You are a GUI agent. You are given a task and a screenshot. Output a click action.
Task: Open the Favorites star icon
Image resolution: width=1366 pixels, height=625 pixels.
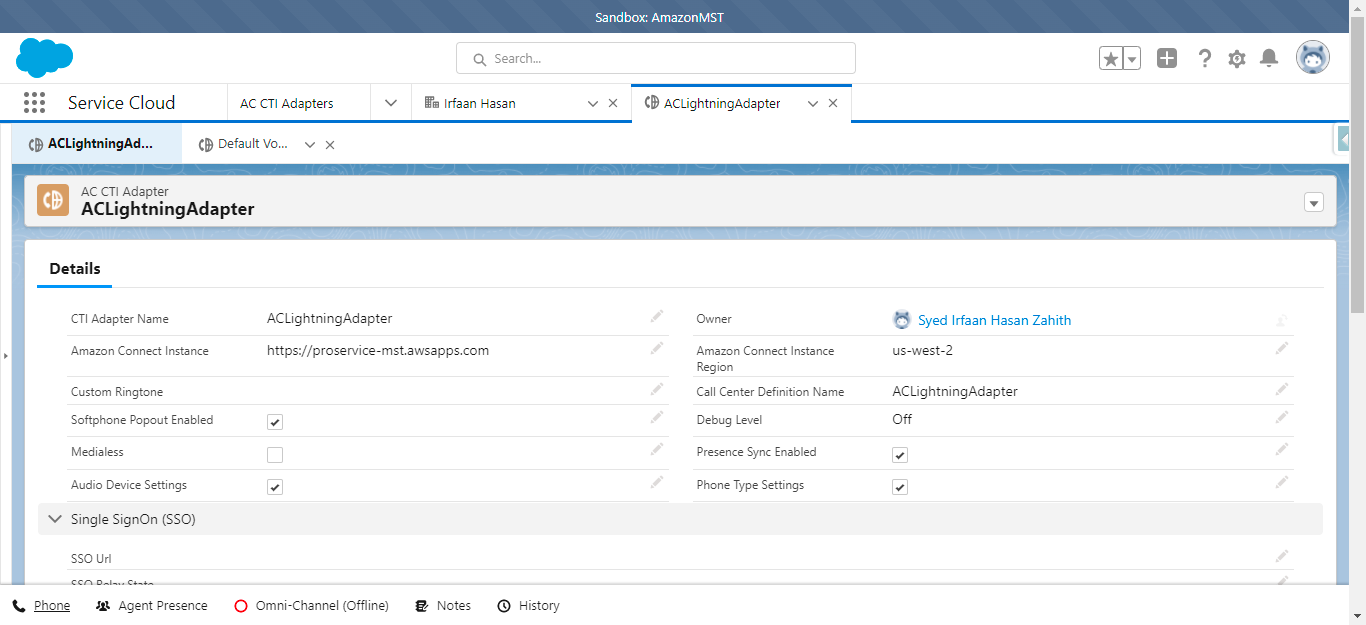click(x=1111, y=59)
